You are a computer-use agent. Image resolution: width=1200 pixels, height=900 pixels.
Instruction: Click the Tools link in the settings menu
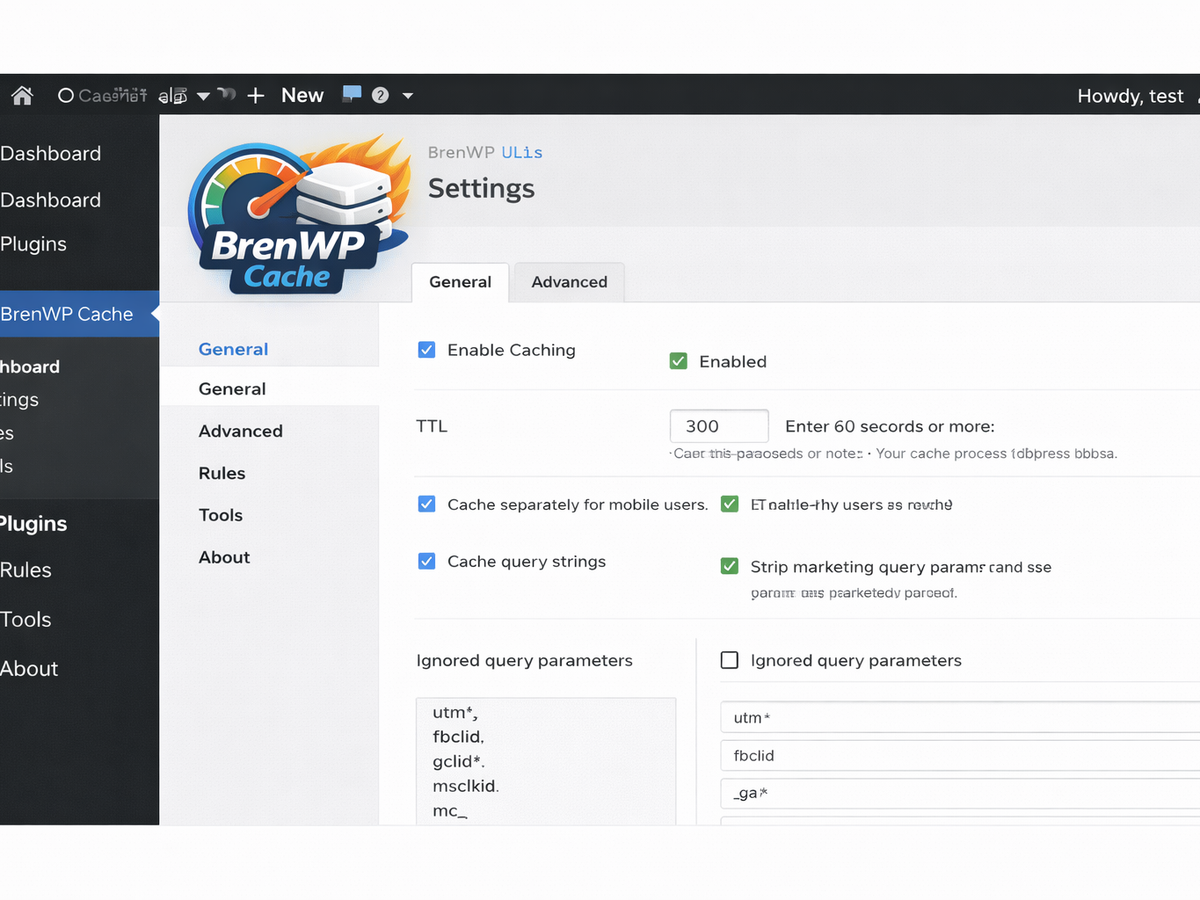[219, 515]
